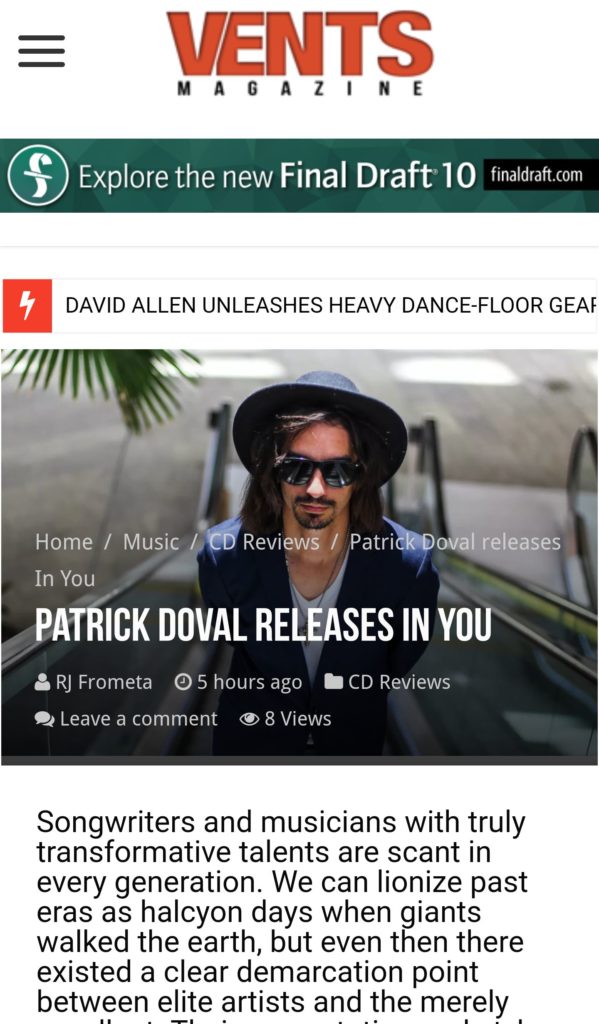Open the finaldraft.com link in banner
This screenshot has width=599, height=1024.
(x=537, y=174)
